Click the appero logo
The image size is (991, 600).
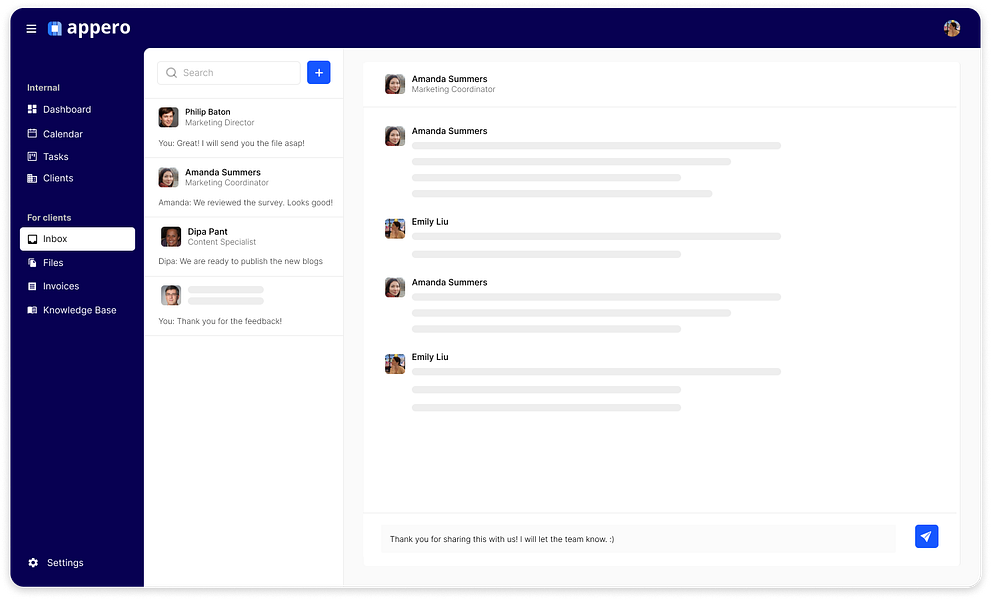pos(88,28)
